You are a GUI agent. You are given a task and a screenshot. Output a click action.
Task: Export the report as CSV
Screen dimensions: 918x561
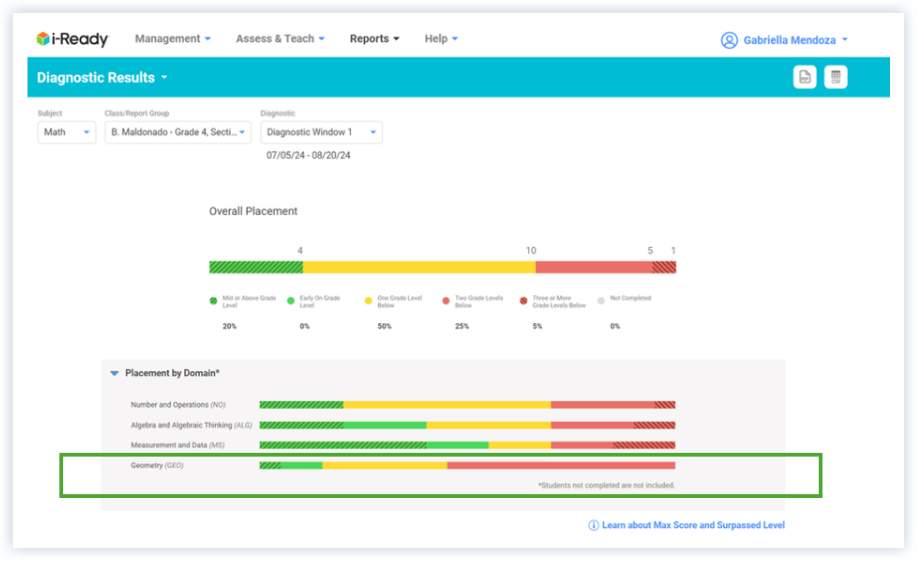click(835, 77)
